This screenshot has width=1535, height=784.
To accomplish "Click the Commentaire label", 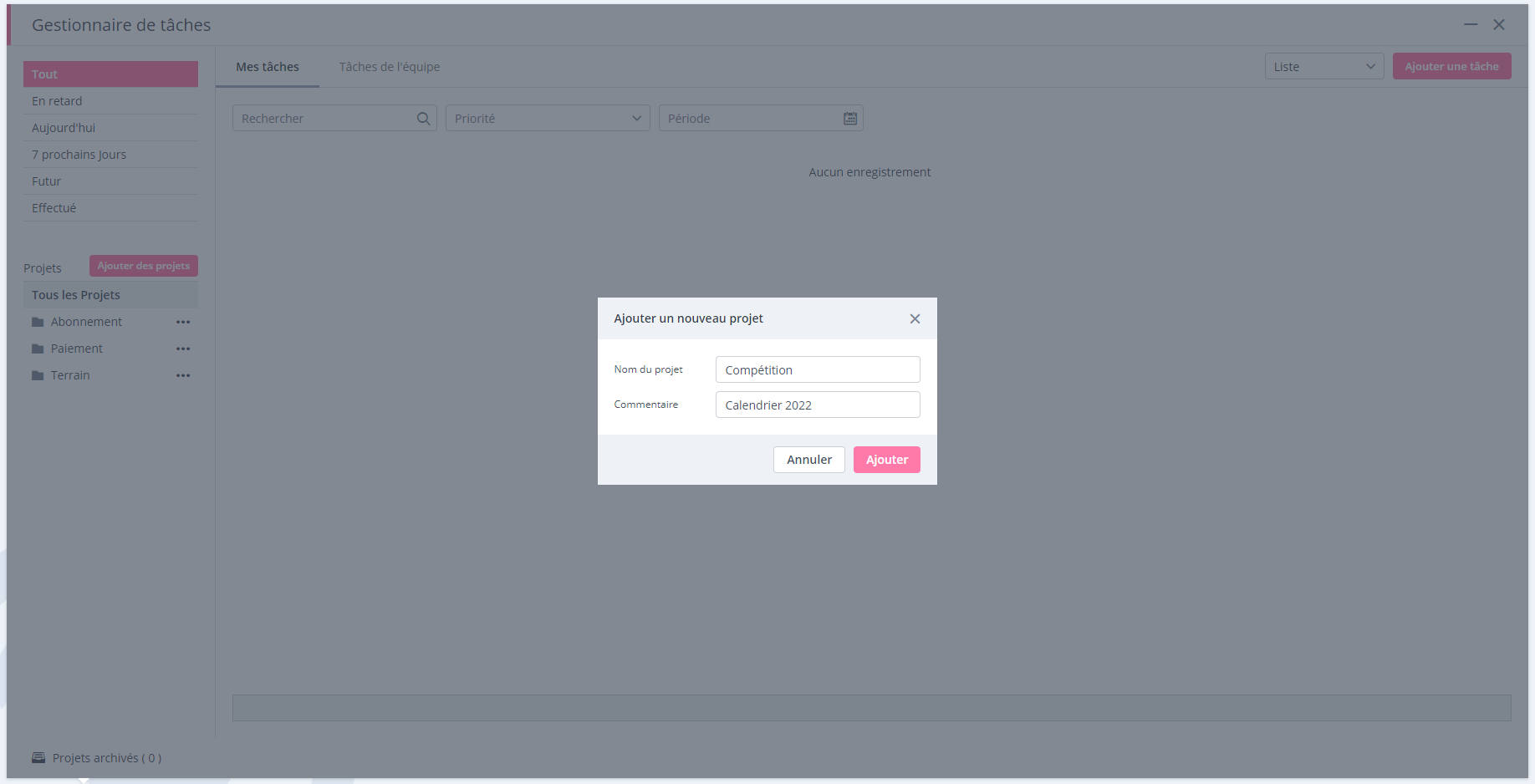I will (646, 405).
